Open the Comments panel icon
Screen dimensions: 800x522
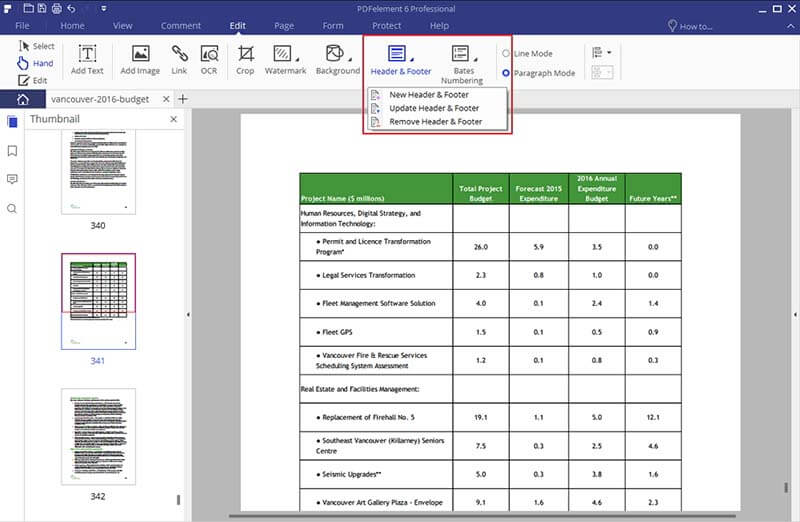(x=12, y=179)
